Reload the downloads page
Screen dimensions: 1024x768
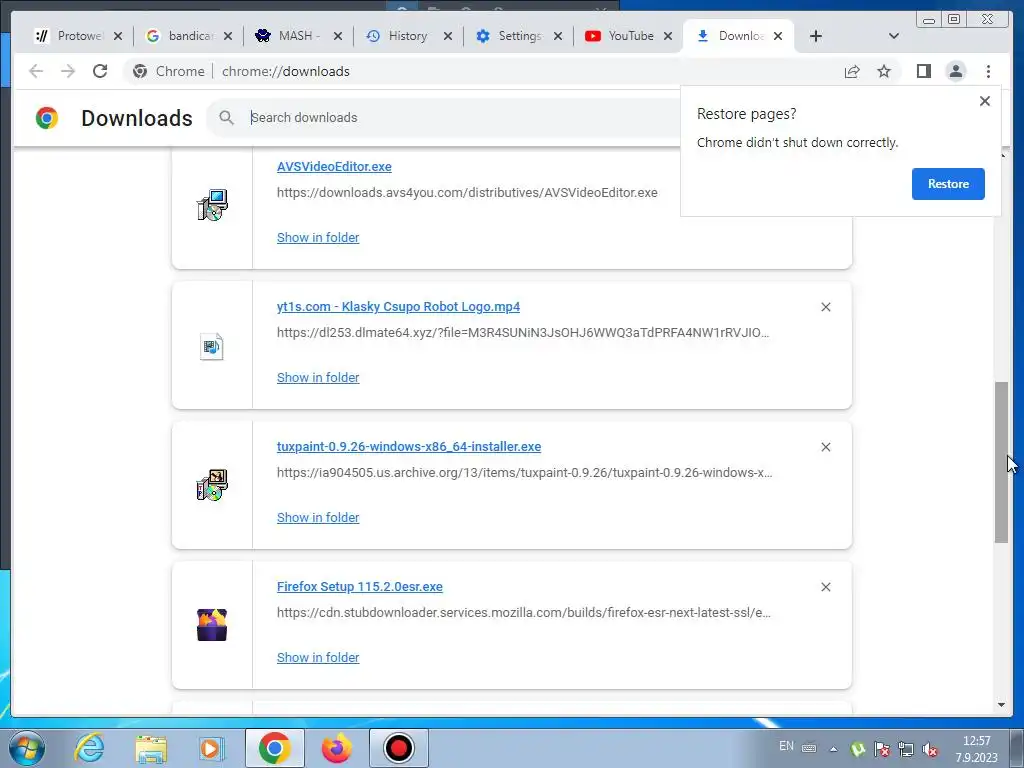click(100, 71)
